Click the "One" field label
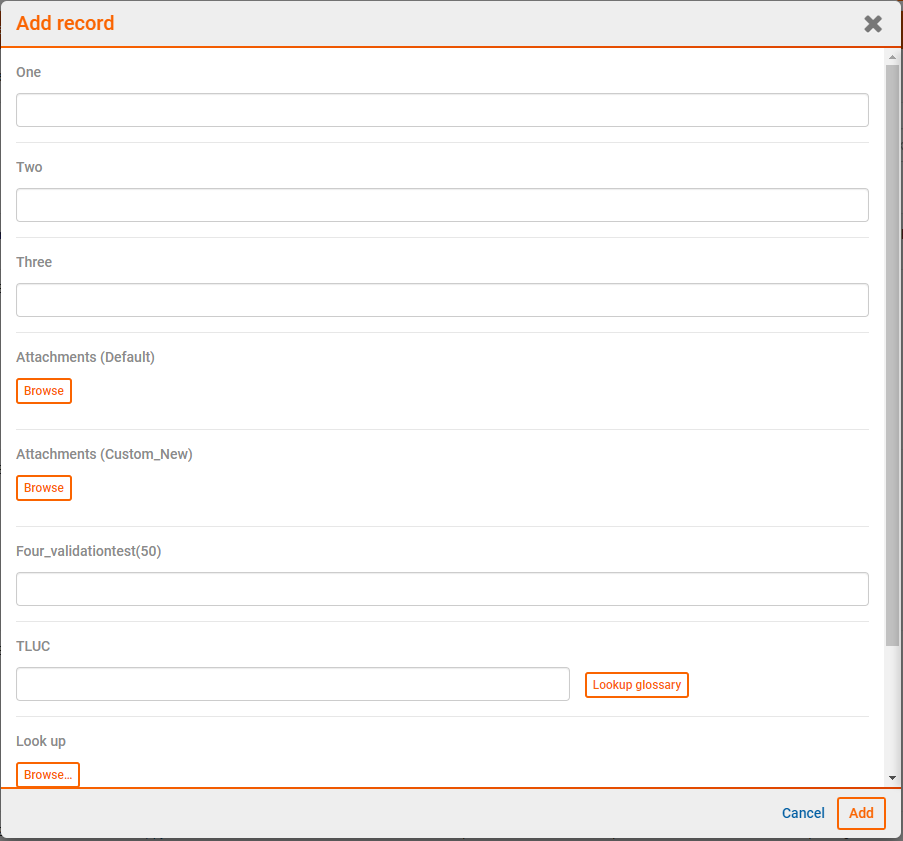 [x=29, y=72]
